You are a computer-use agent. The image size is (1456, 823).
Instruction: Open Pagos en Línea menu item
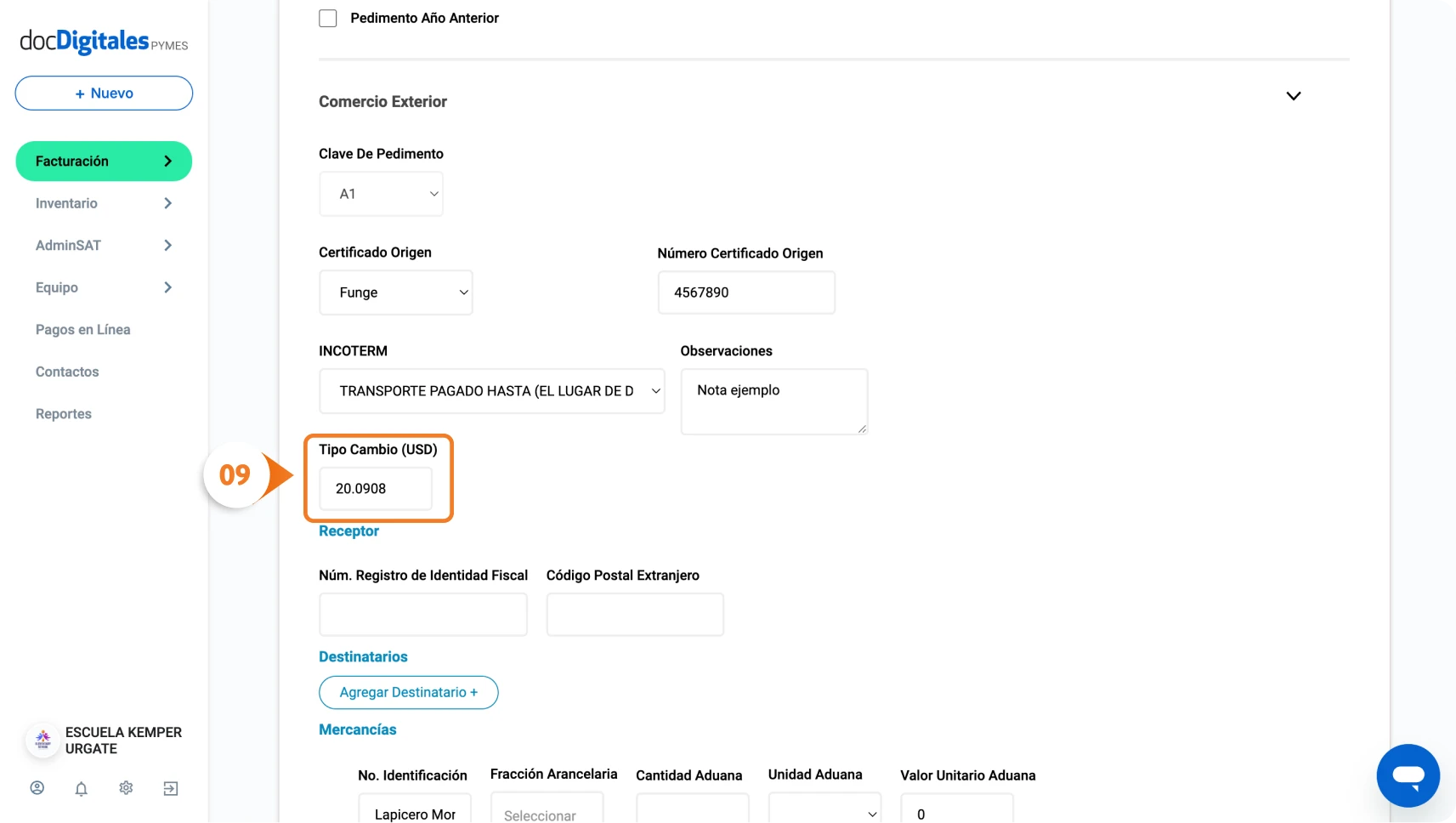click(x=83, y=330)
